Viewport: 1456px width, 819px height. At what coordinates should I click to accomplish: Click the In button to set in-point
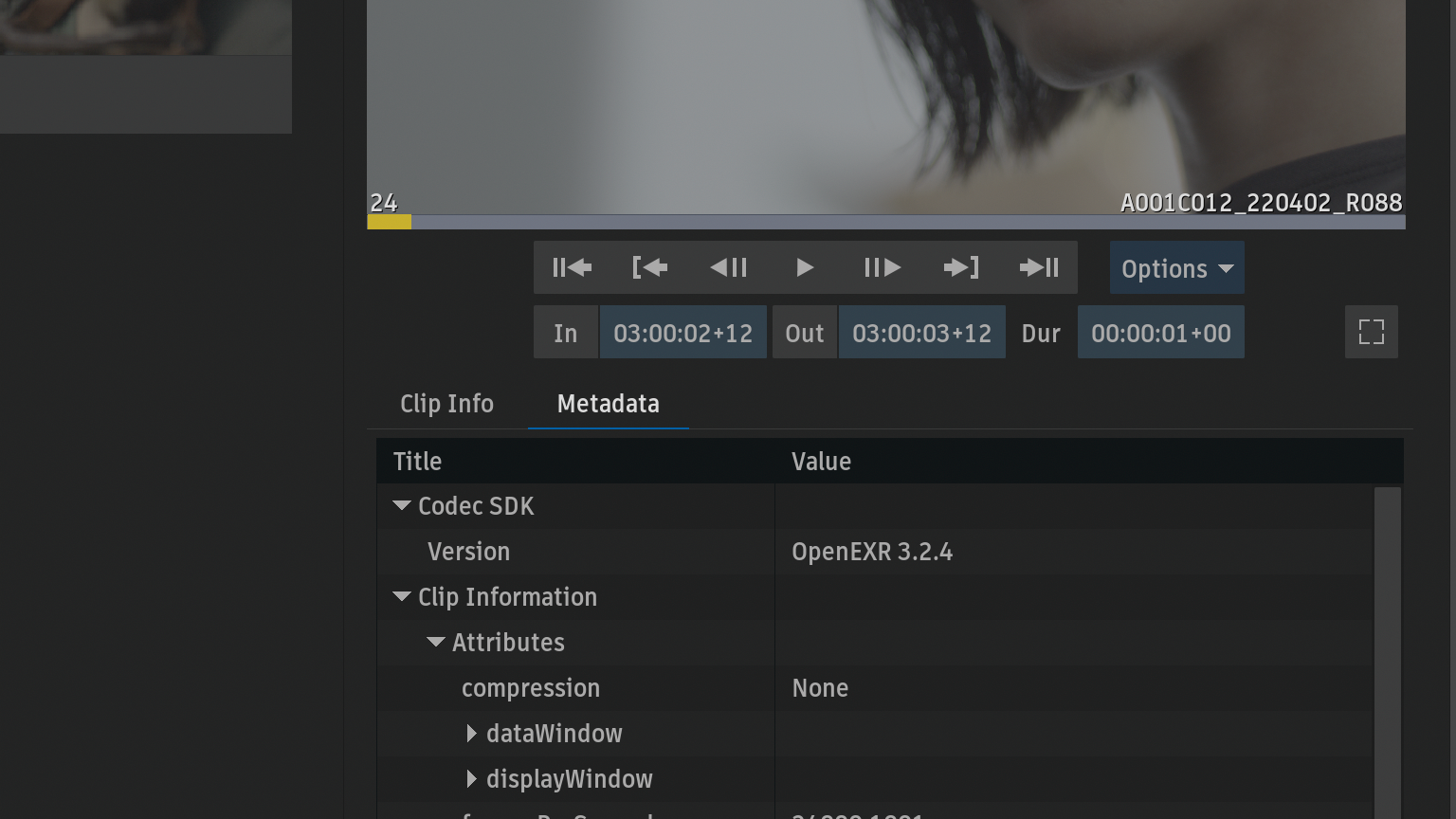[566, 333]
